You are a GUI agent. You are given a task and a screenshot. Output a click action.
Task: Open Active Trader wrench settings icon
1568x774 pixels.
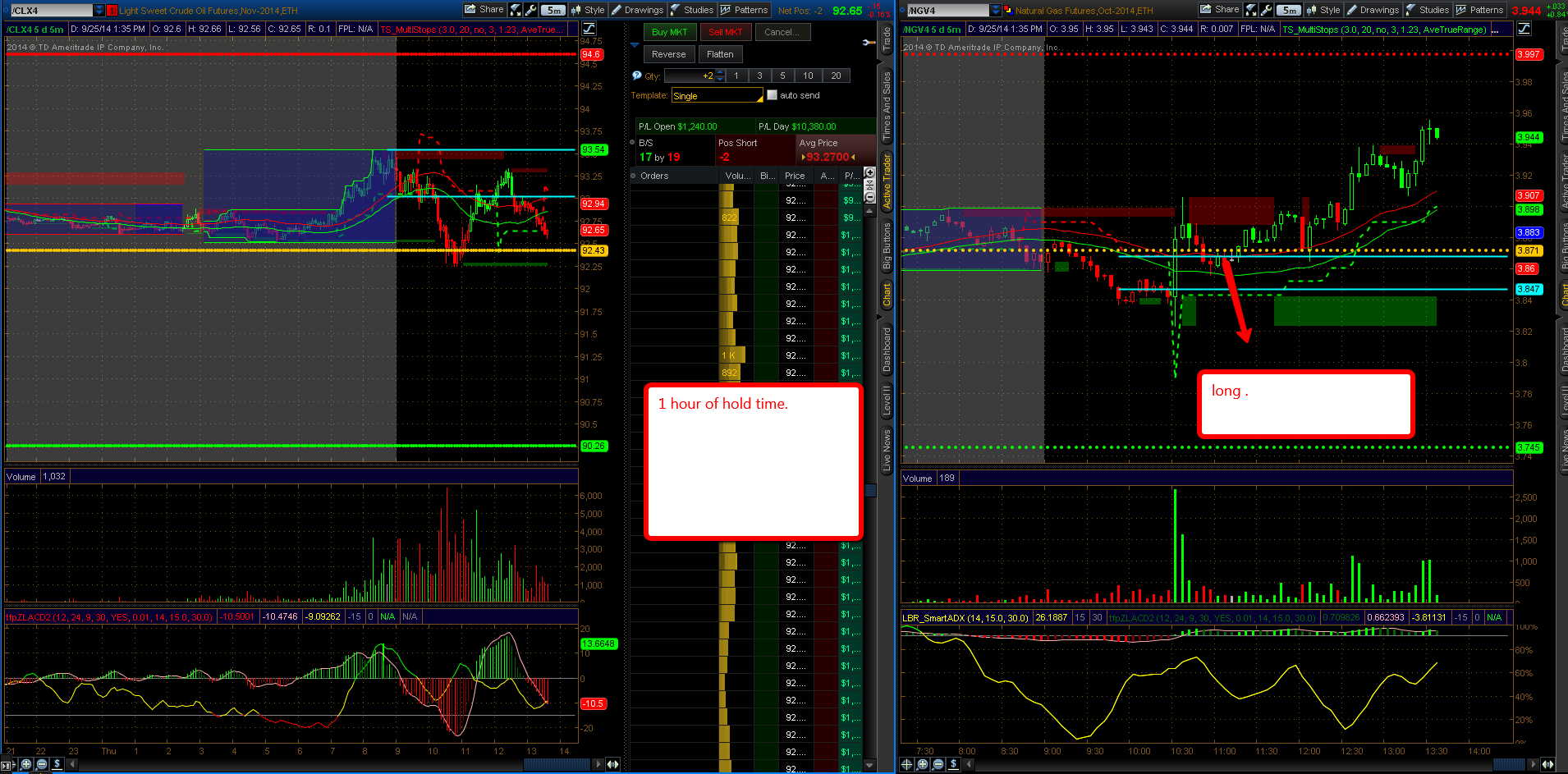click(869, 42)
